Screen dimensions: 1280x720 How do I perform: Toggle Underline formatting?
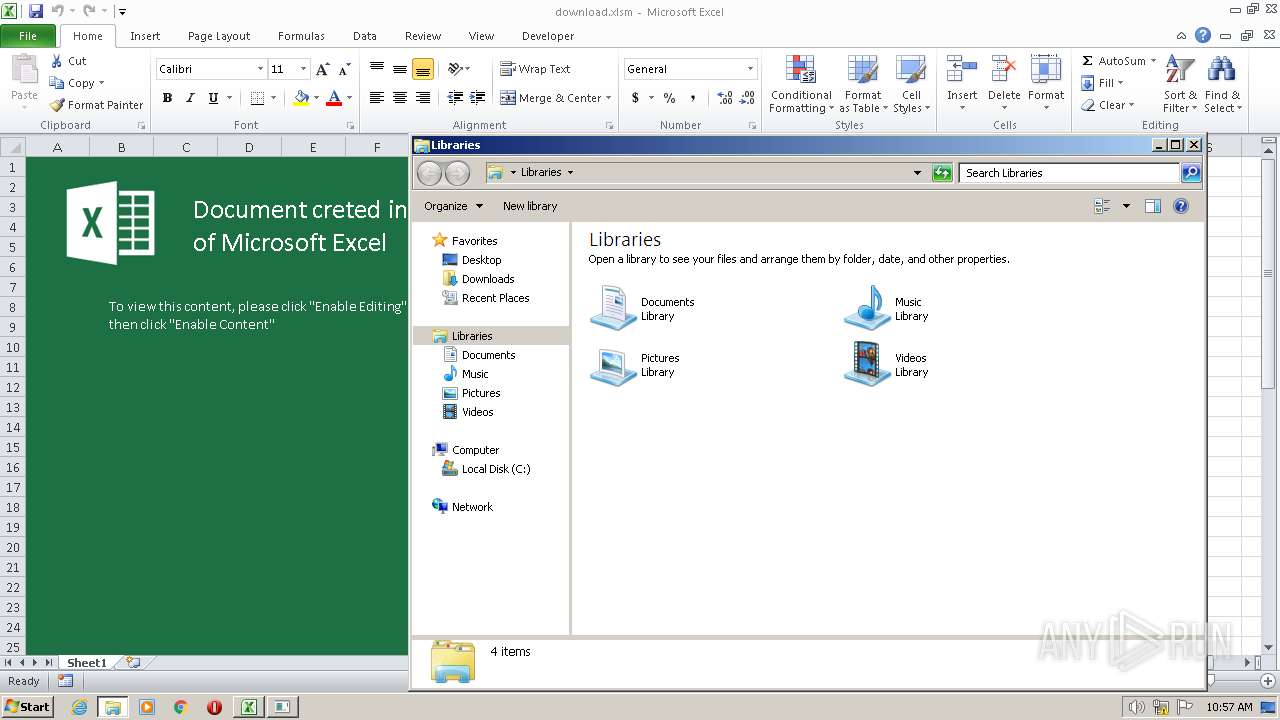point(213,98)
